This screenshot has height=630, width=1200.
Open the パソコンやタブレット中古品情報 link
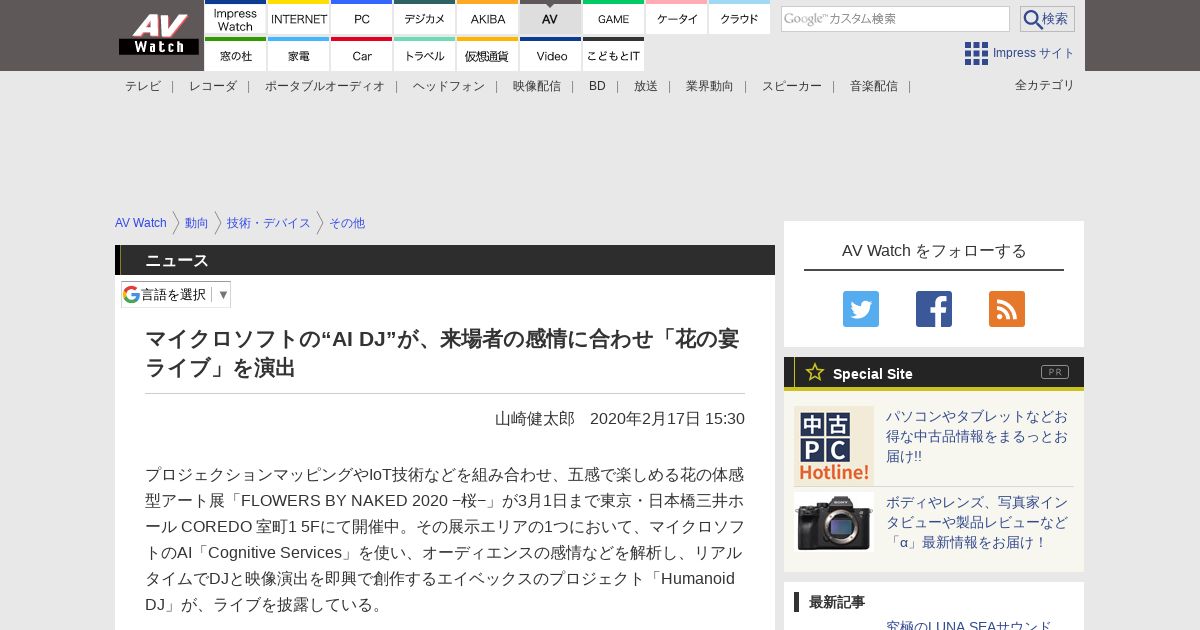978,436
